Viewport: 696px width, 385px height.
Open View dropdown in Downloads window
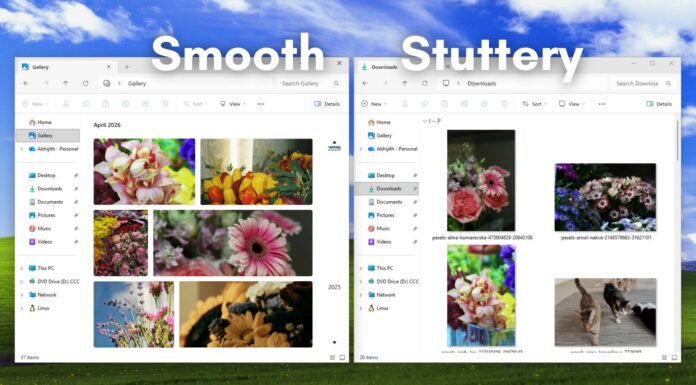(572, 104)
